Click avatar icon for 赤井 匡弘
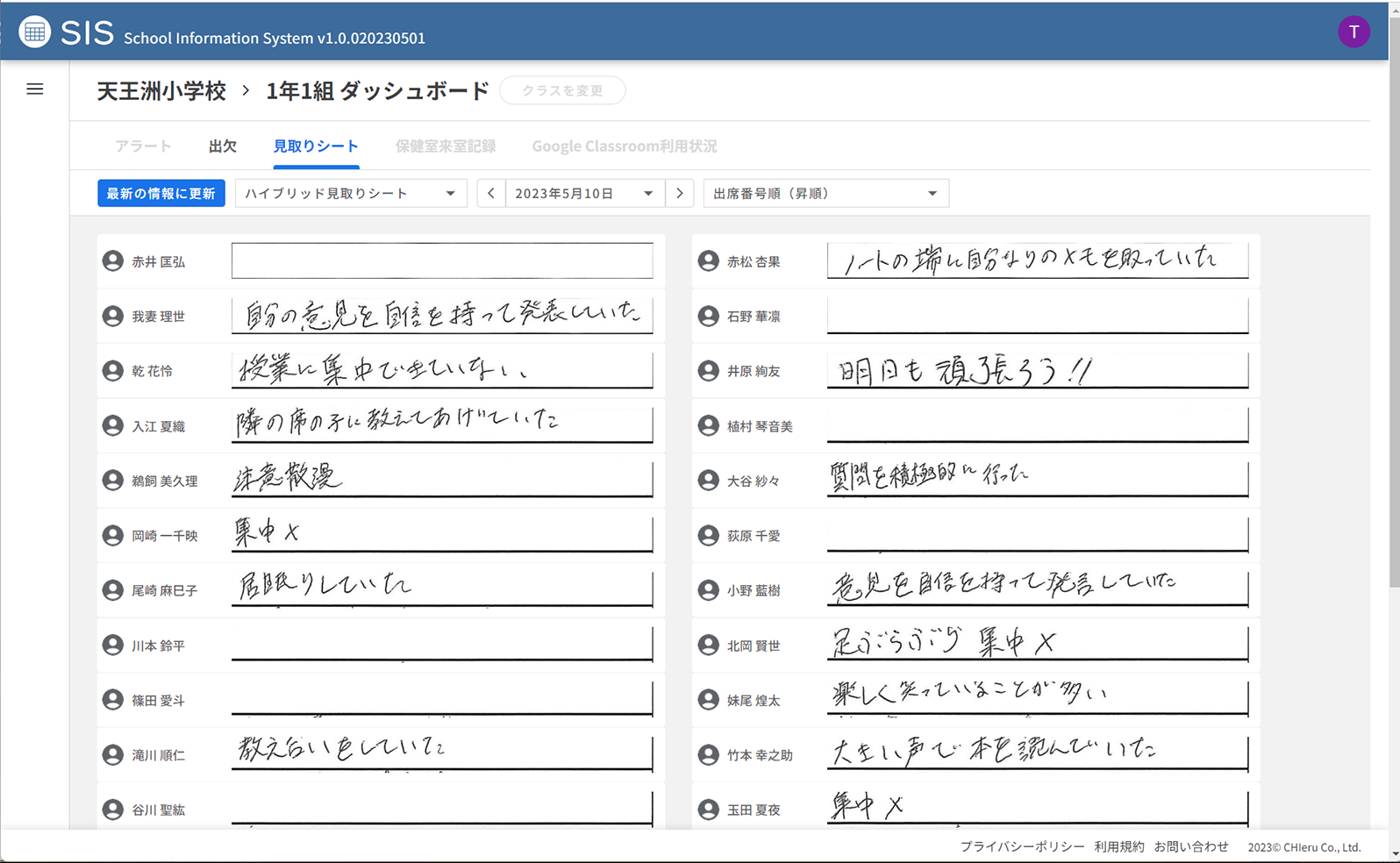1400x863 pixels. [113, 261]
